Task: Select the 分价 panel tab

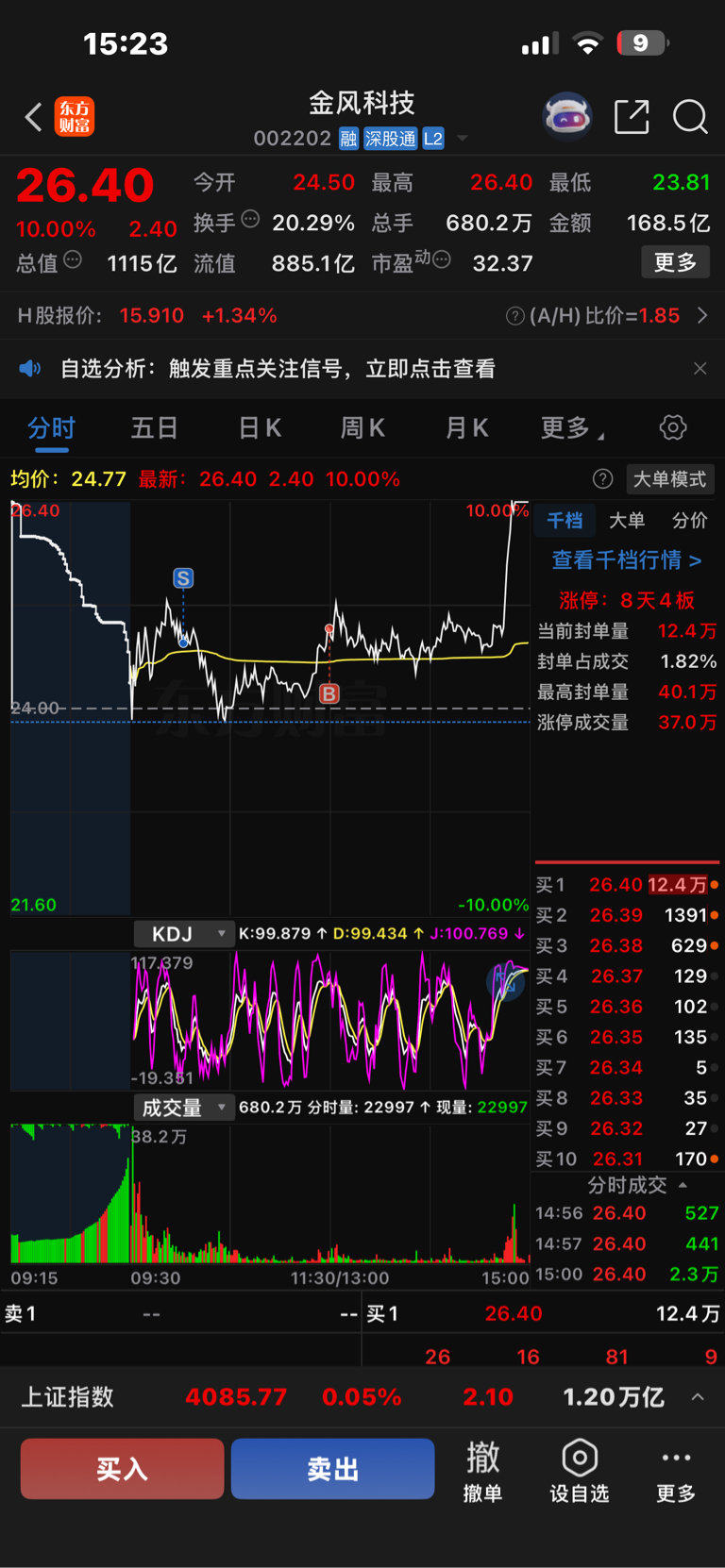Action: (689, 521)
